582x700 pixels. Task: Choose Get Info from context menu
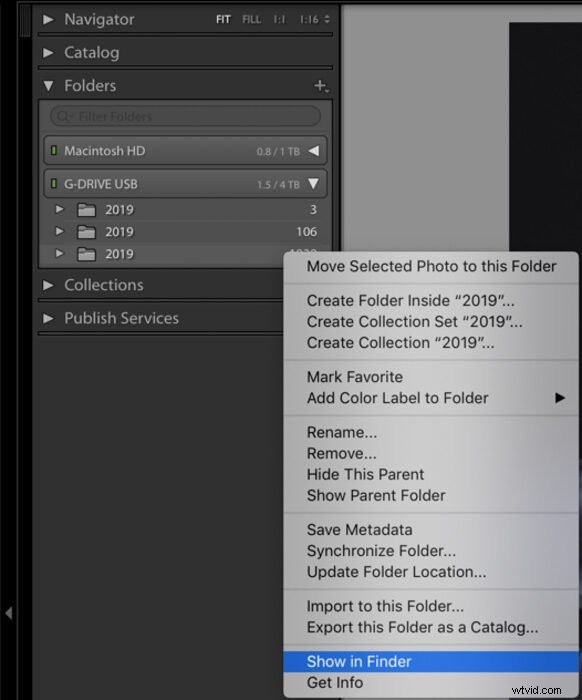tap(431, 682)
